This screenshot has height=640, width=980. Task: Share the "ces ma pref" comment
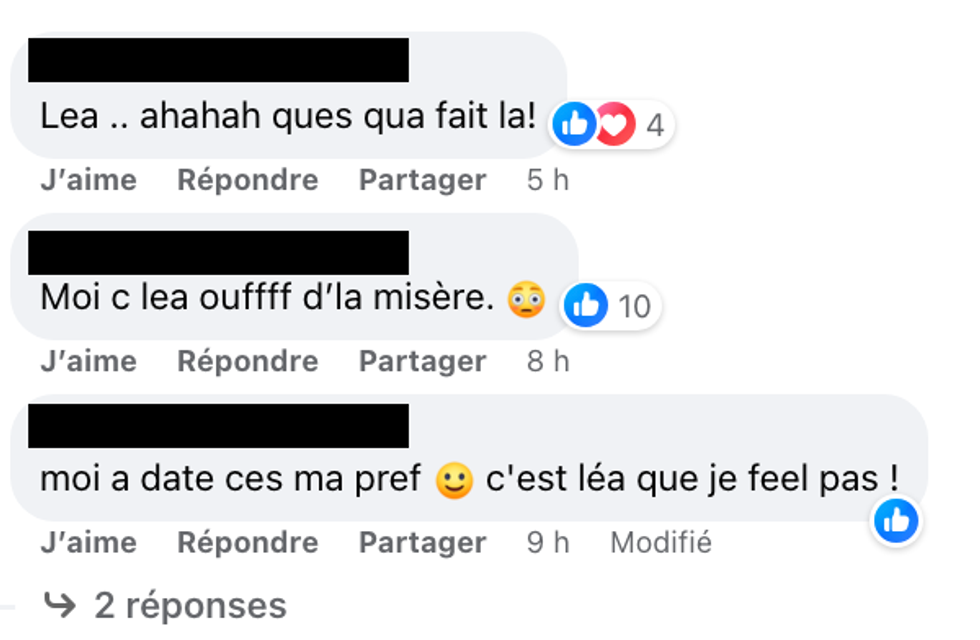pos(422,542)
